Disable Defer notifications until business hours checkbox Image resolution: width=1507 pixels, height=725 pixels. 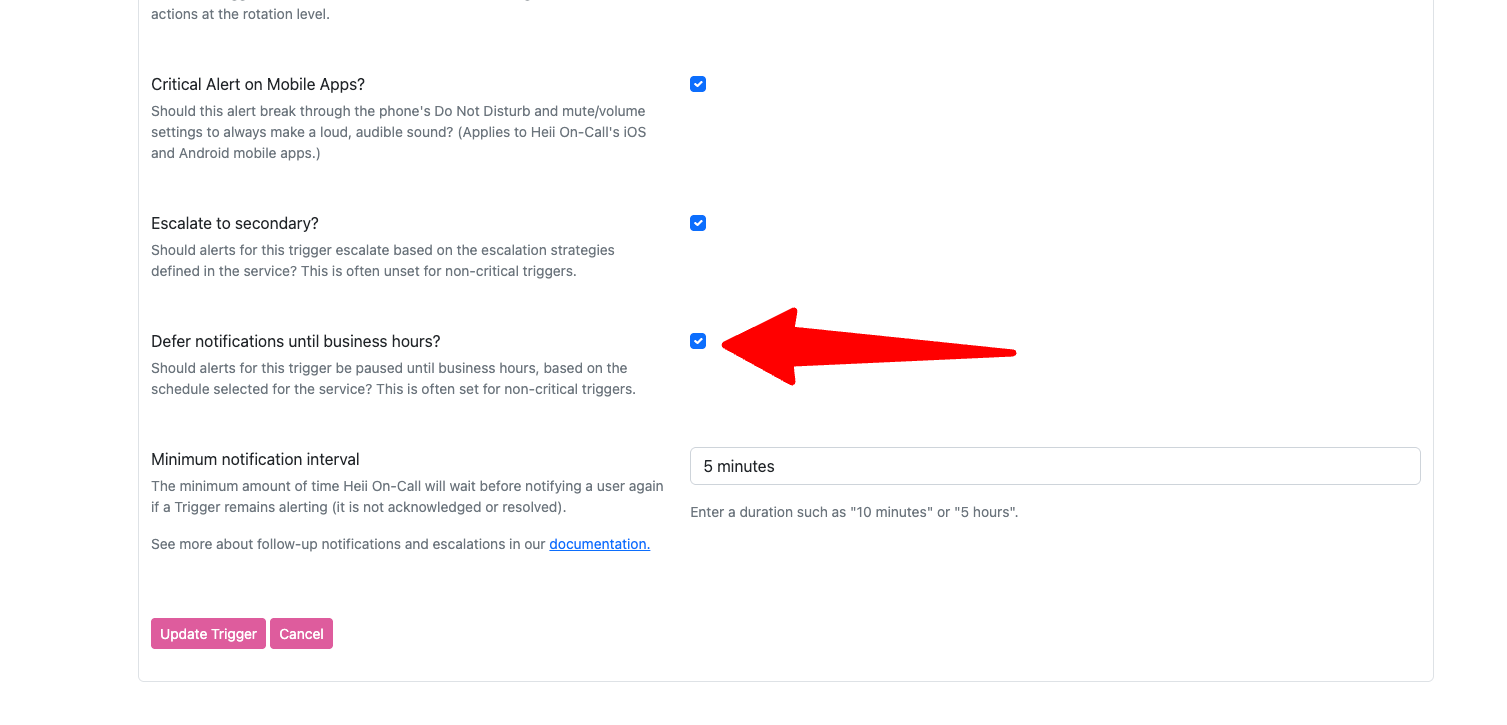coord(698,341)
